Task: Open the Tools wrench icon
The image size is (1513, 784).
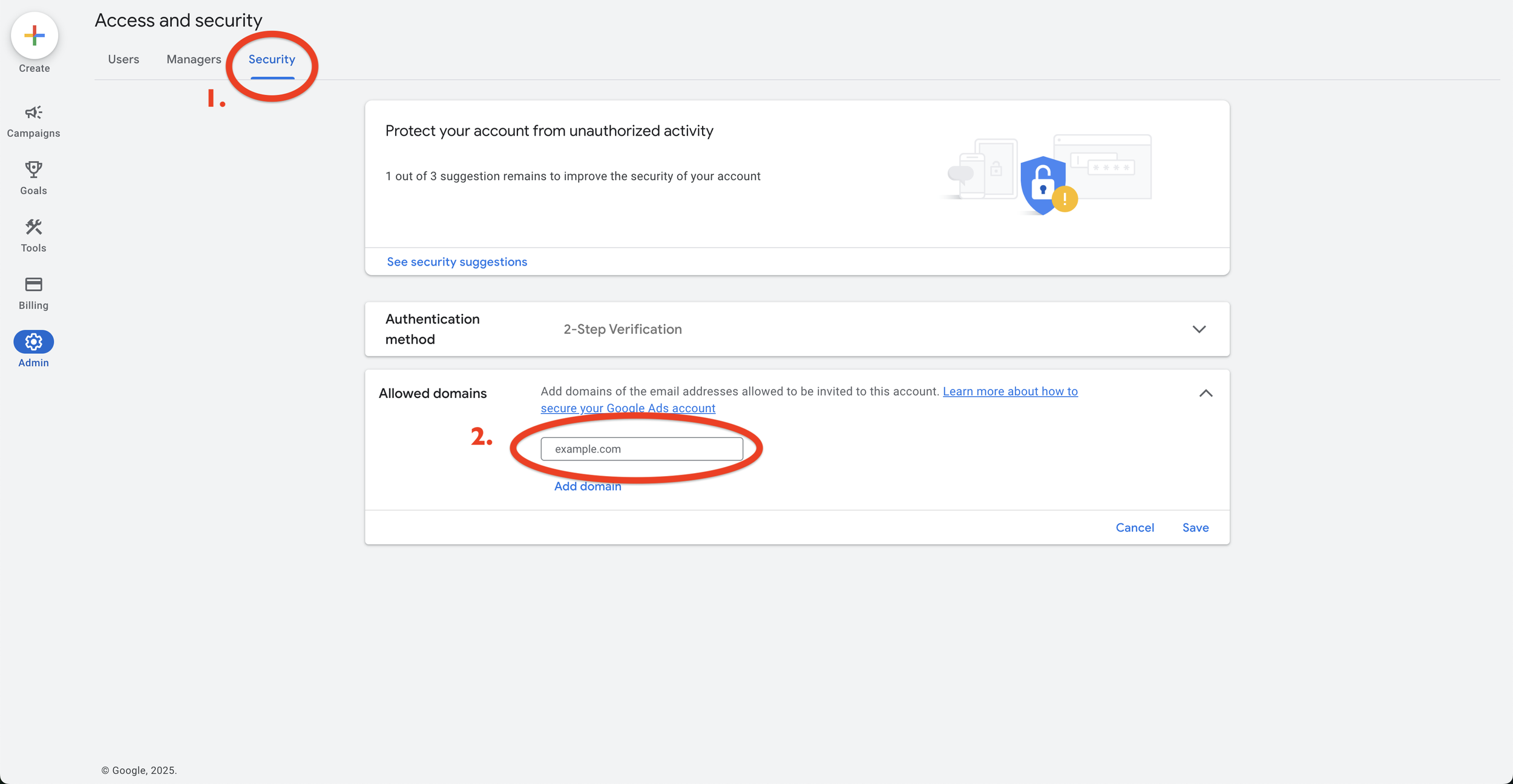Action: coord(33,227)
